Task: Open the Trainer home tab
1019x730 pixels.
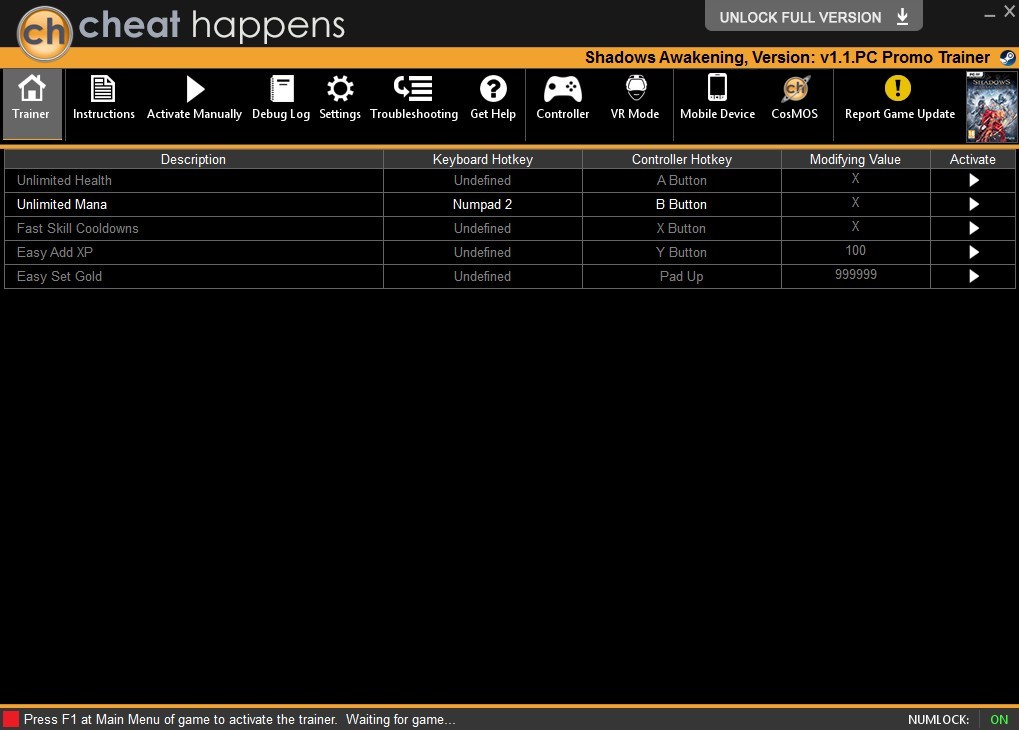Action: coord(31,103)
